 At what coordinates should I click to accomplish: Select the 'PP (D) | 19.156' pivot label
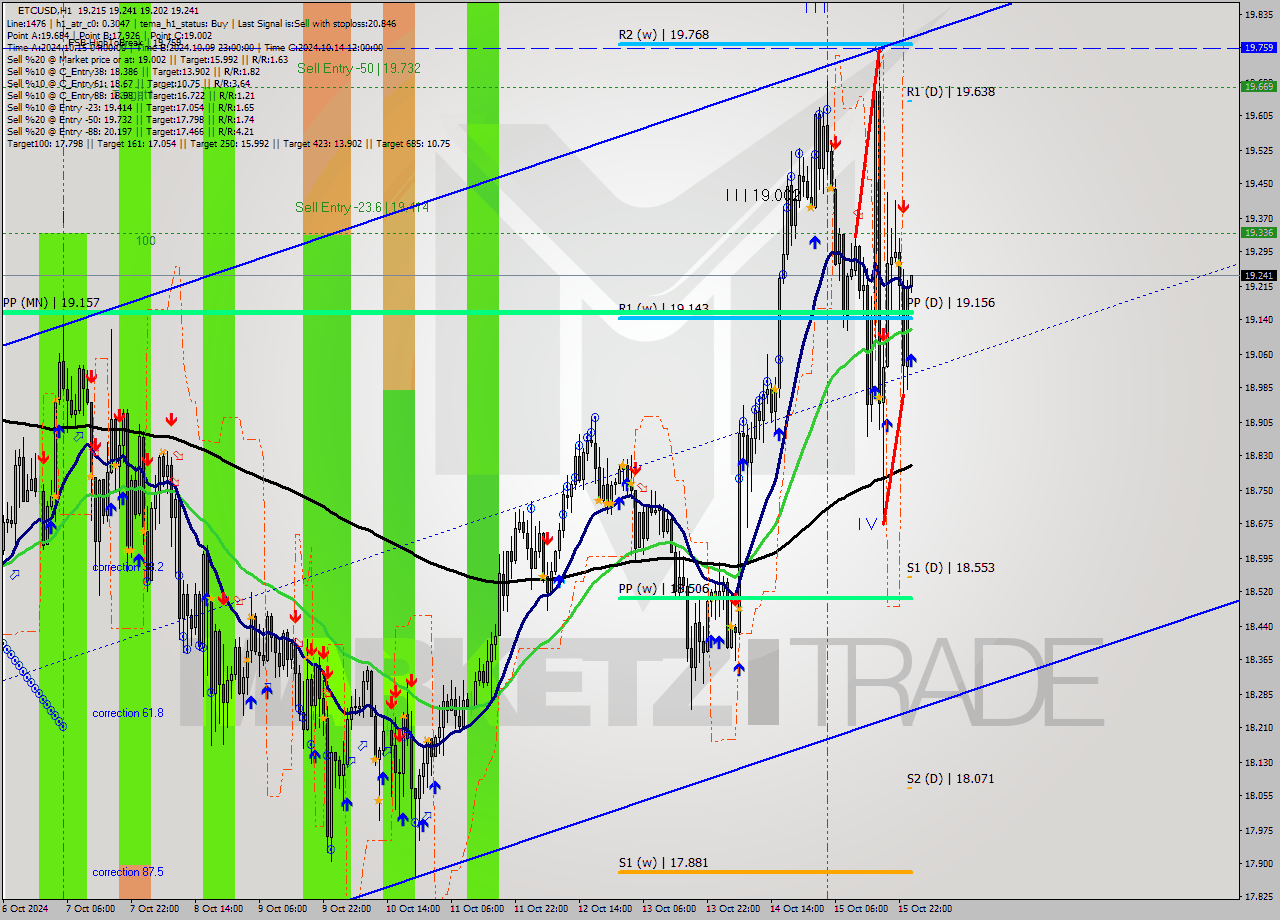click(x=950, y=303)
